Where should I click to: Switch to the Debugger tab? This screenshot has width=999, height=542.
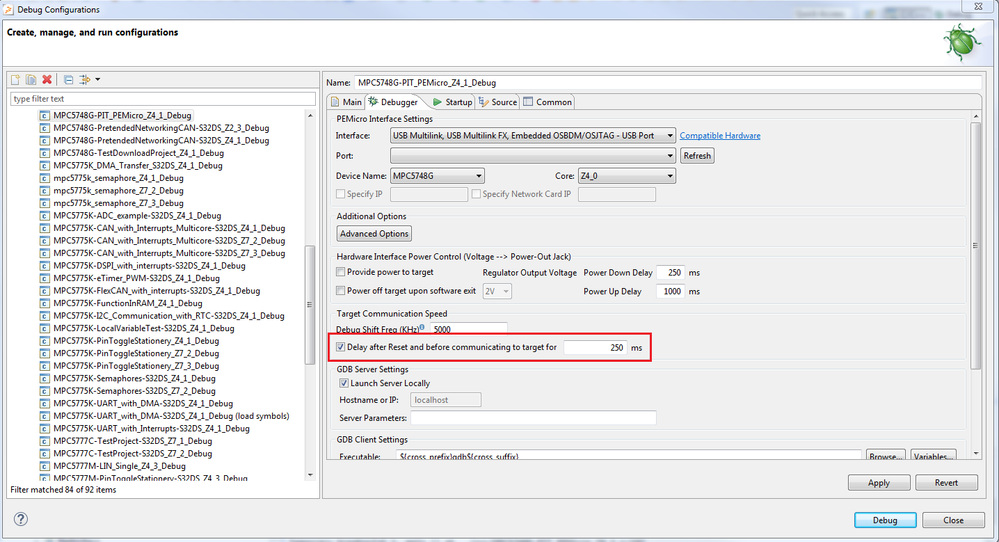pyautogui.click(x=393, y=102)
